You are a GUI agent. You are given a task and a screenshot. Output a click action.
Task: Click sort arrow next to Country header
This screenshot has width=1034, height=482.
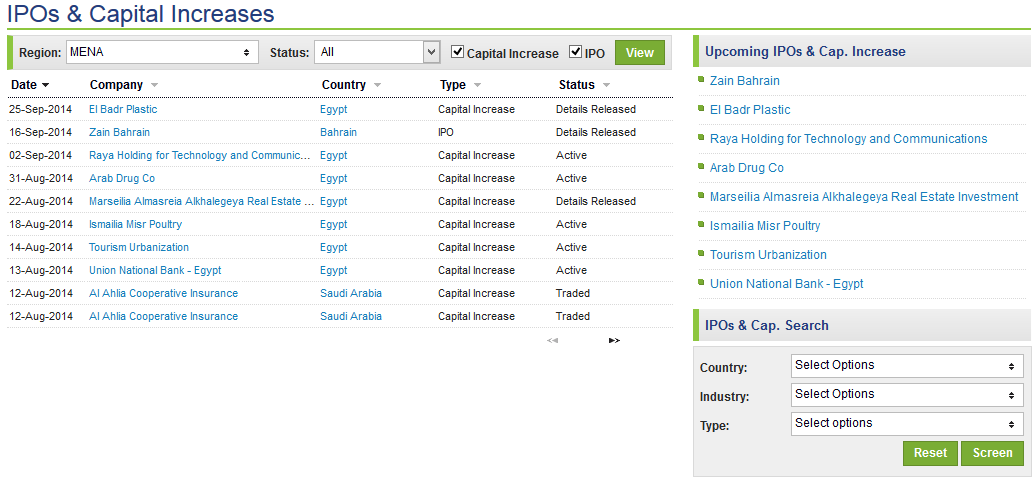[x=377, y=85]
